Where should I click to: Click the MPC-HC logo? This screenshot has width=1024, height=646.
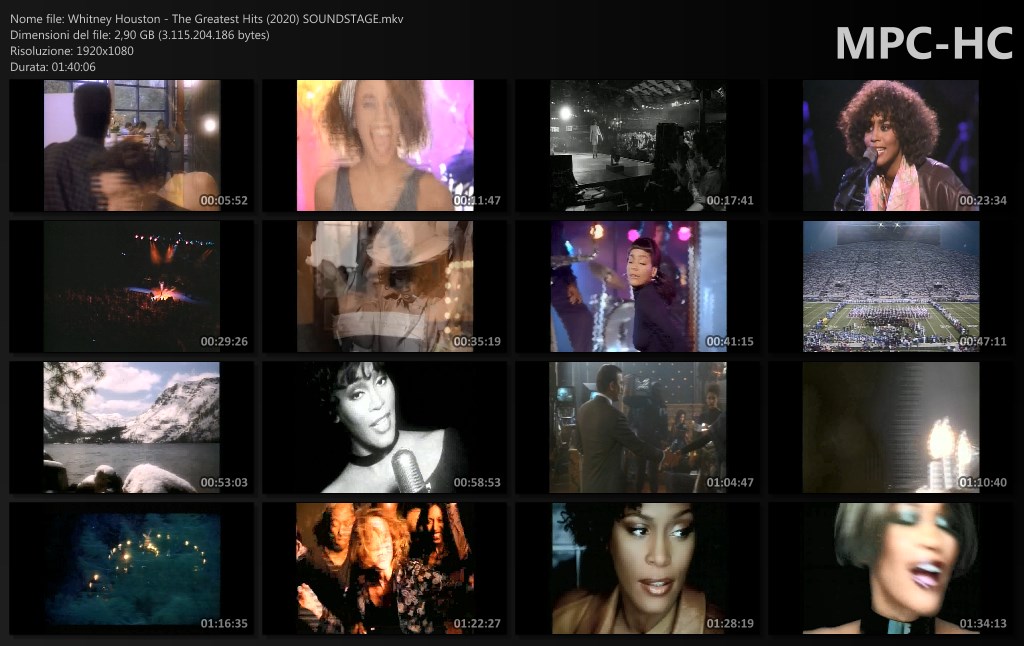pos(924,42)
